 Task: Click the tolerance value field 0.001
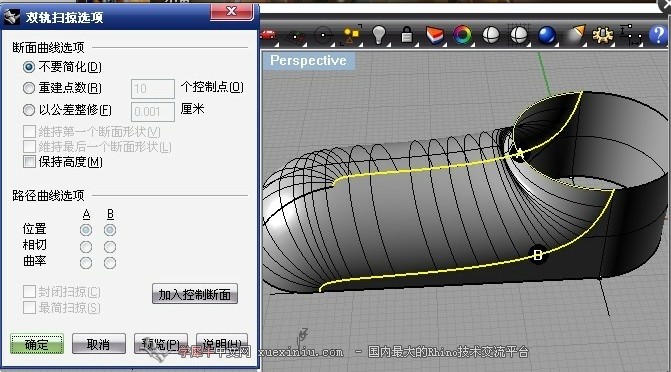coord(153,112)
